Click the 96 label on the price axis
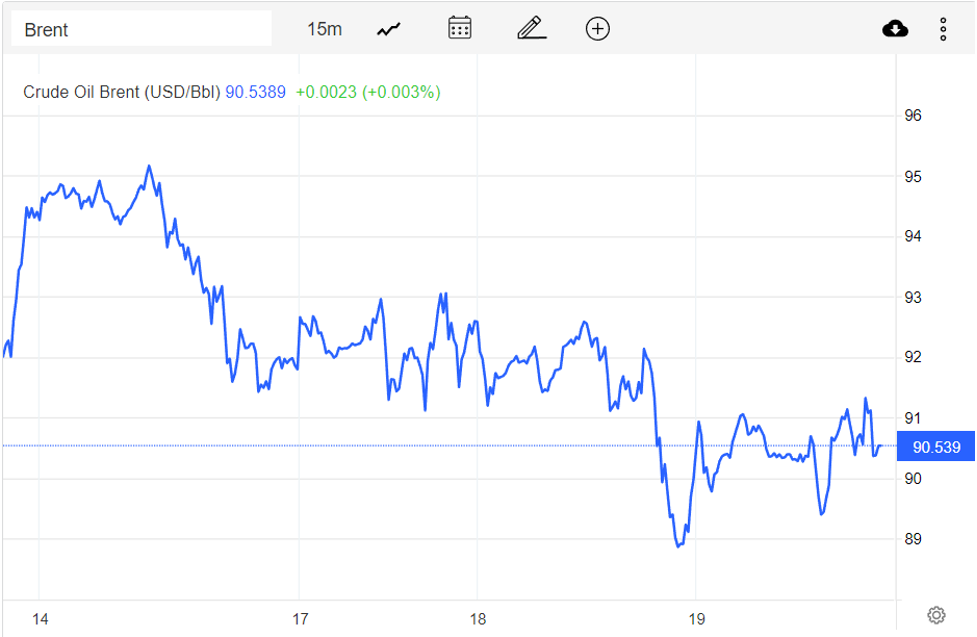 click(x=912, y=115)
